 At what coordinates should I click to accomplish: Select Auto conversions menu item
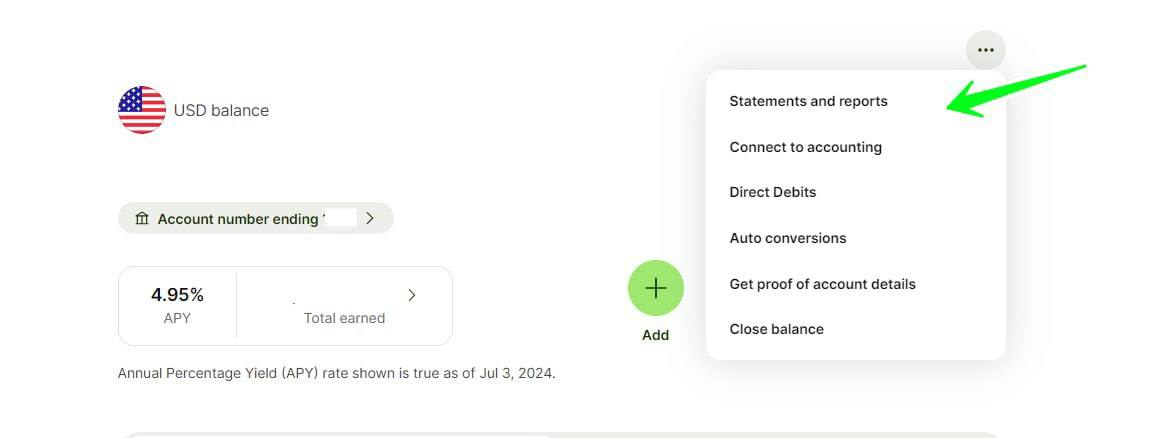point(787,238)
